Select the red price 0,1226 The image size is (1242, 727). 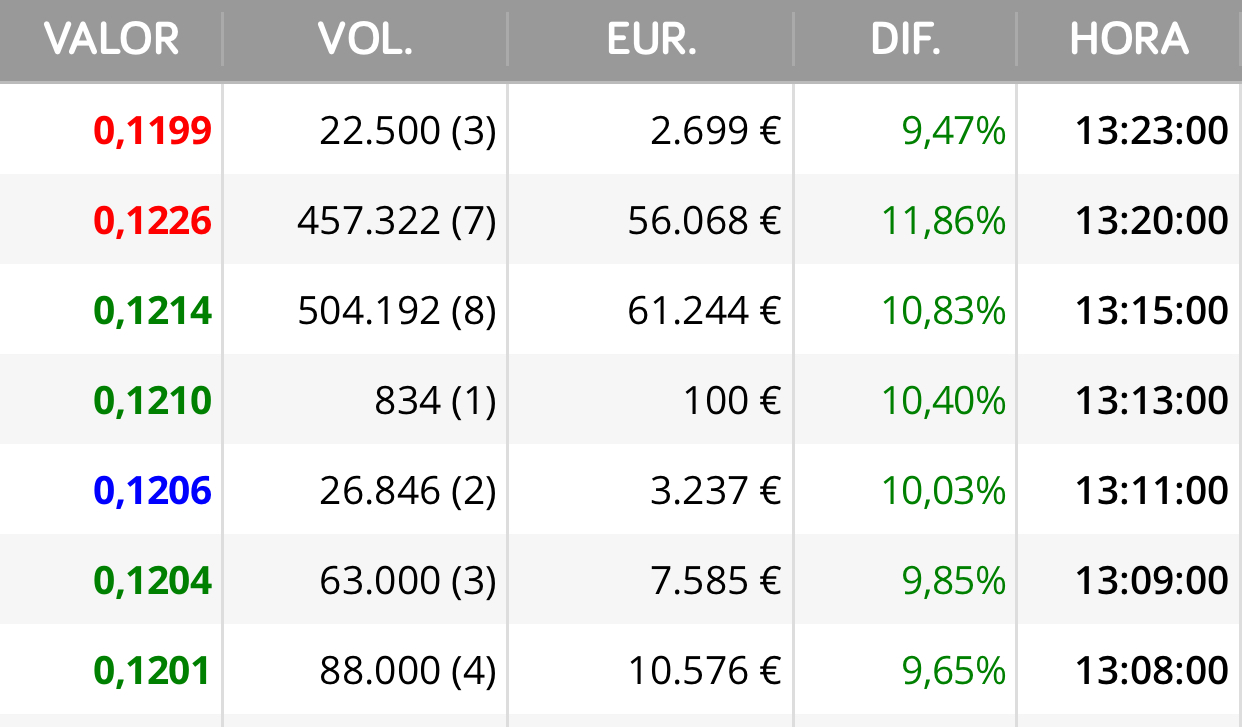pyautogui.click(x=153, y=221)
